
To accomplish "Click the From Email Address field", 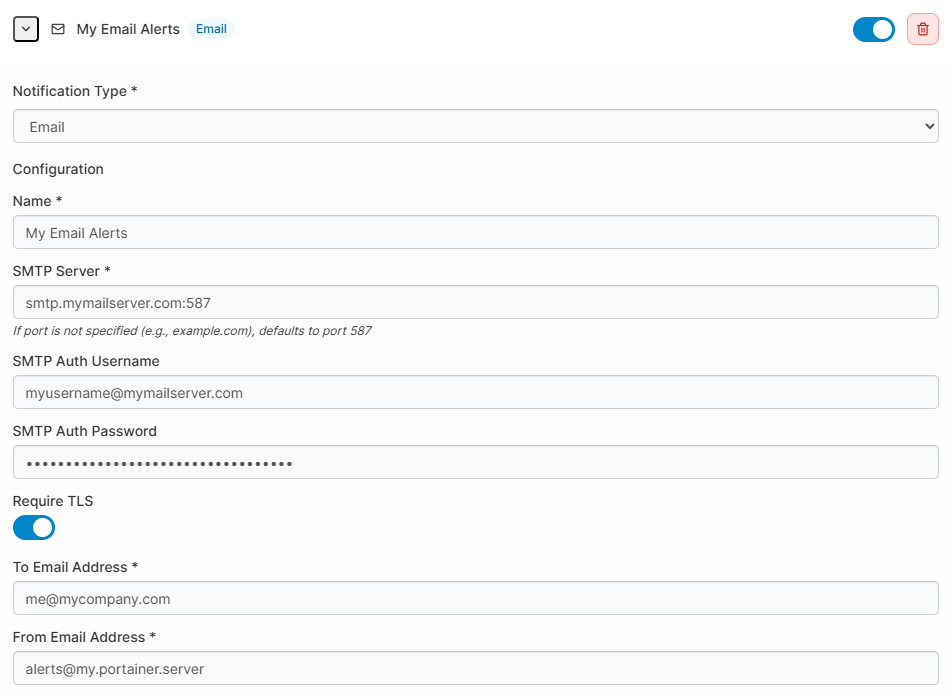I will tap(475, 669).
